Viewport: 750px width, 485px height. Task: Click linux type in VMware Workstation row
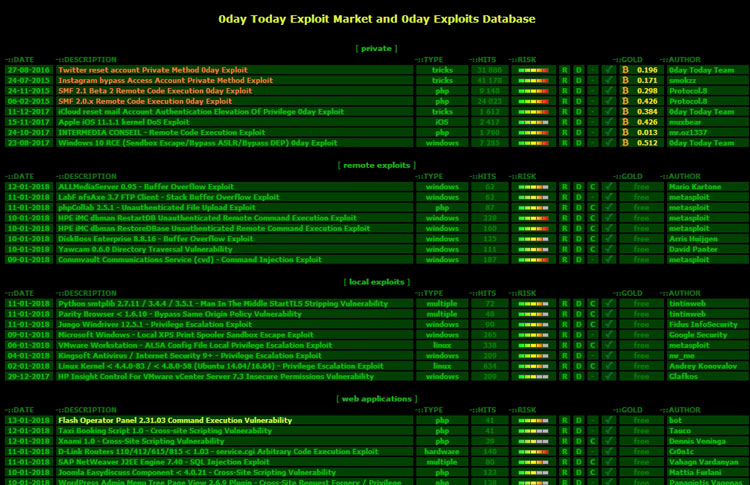click(442, 345)
